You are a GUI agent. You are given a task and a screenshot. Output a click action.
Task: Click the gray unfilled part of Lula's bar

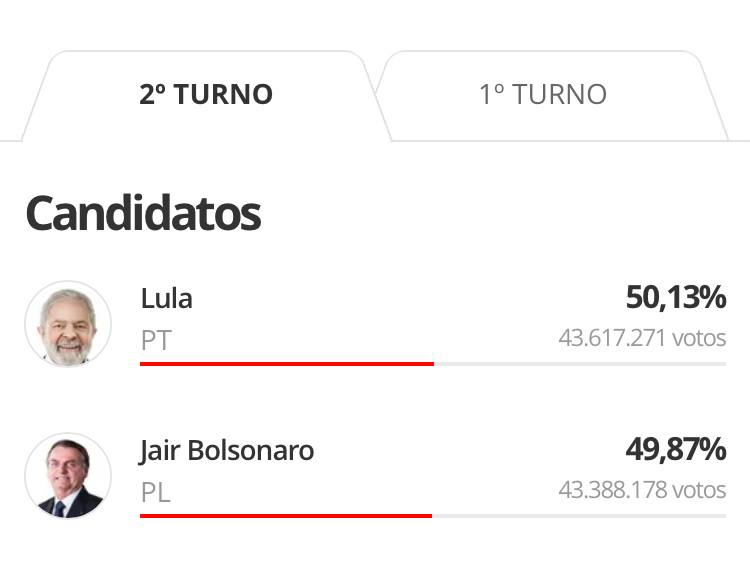point(580,364)
